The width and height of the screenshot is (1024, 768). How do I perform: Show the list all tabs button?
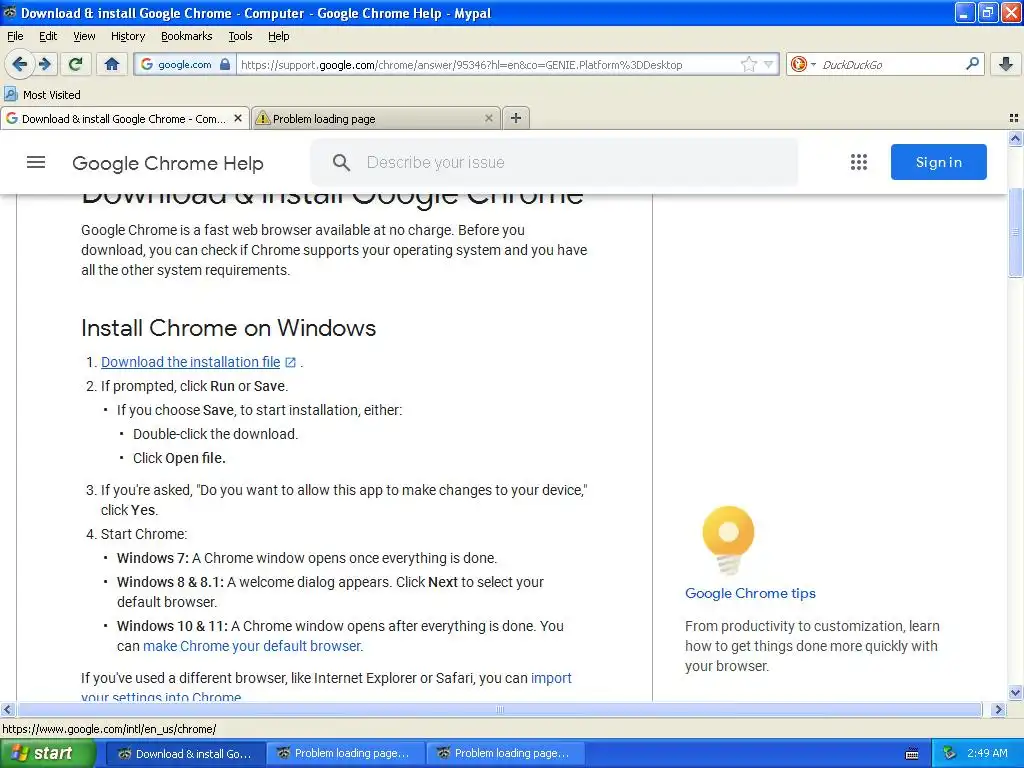[x=1014, y=118]
